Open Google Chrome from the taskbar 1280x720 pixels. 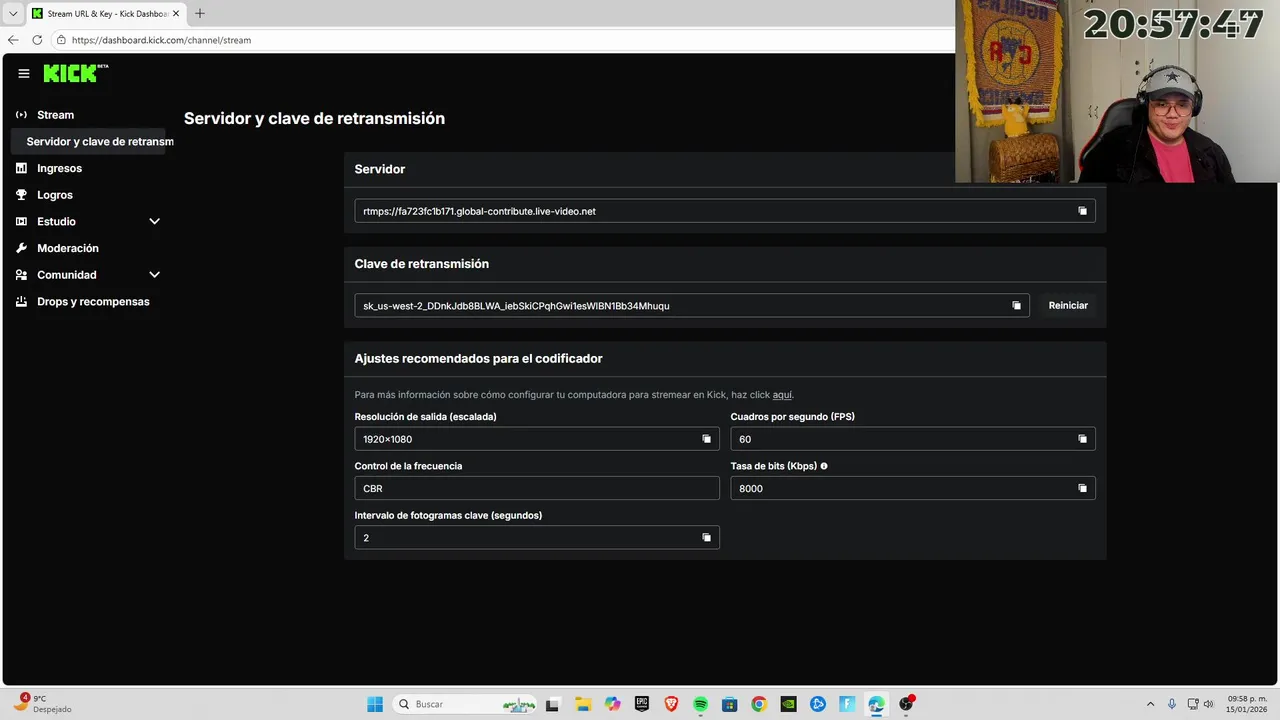759,704
